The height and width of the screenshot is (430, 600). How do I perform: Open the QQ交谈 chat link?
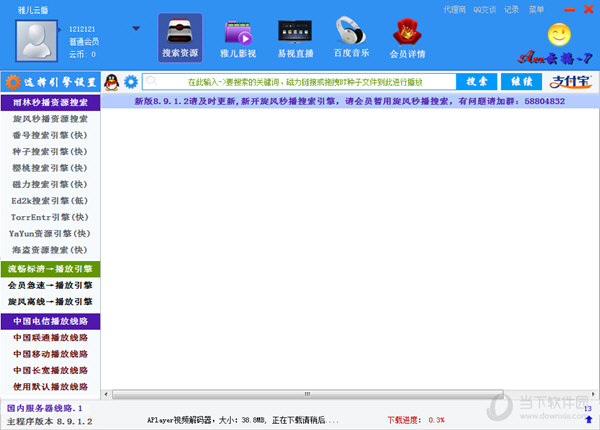point(484,10)
